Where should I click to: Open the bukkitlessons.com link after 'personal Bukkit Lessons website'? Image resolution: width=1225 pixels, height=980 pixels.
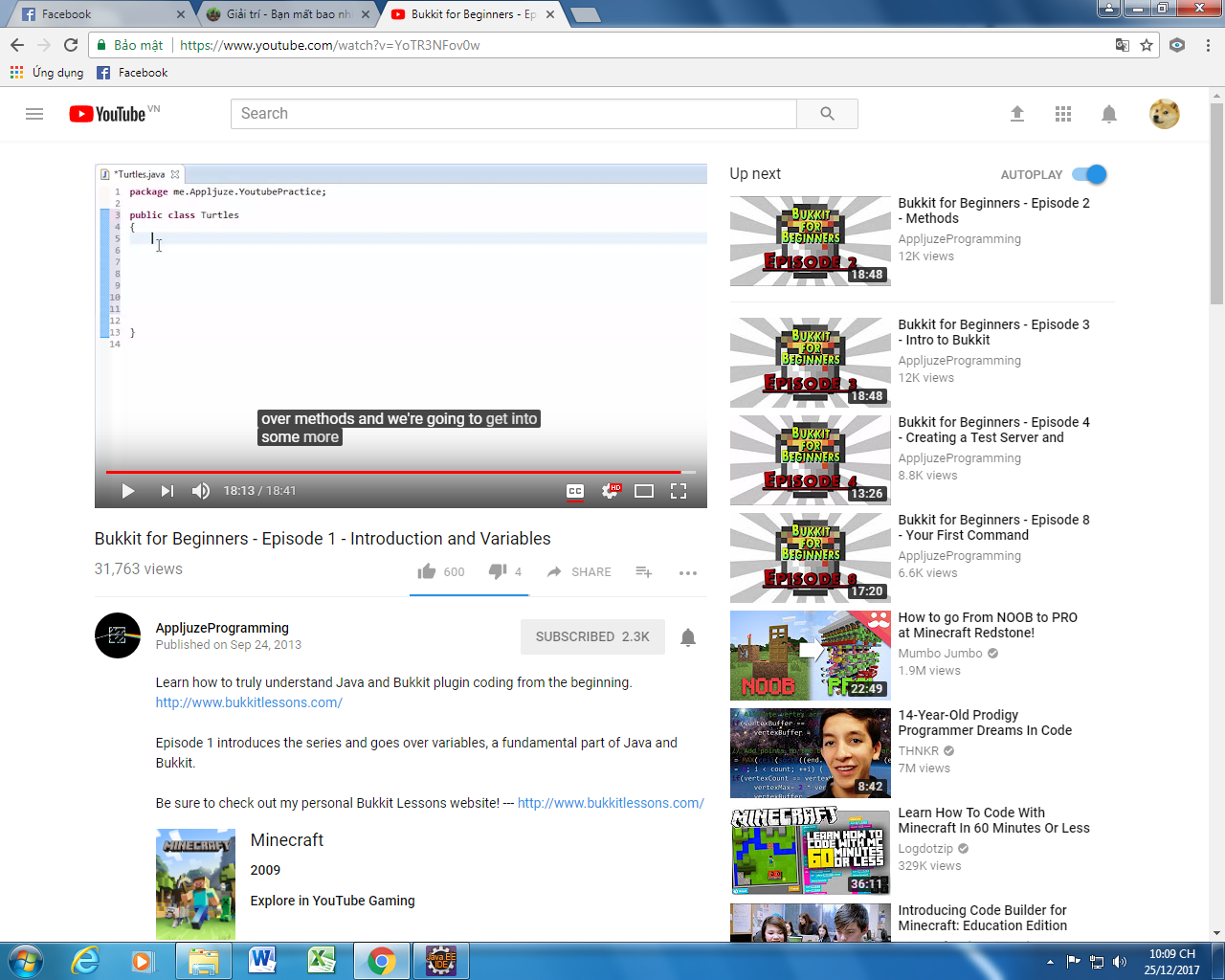[x=611, y=803]
